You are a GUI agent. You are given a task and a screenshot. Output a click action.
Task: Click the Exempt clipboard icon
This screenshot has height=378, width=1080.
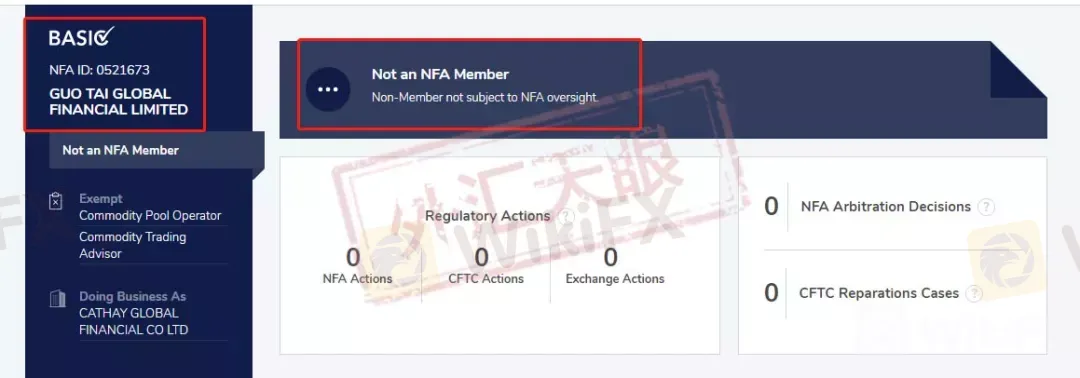pyautogui.click(x=56, y=201)
